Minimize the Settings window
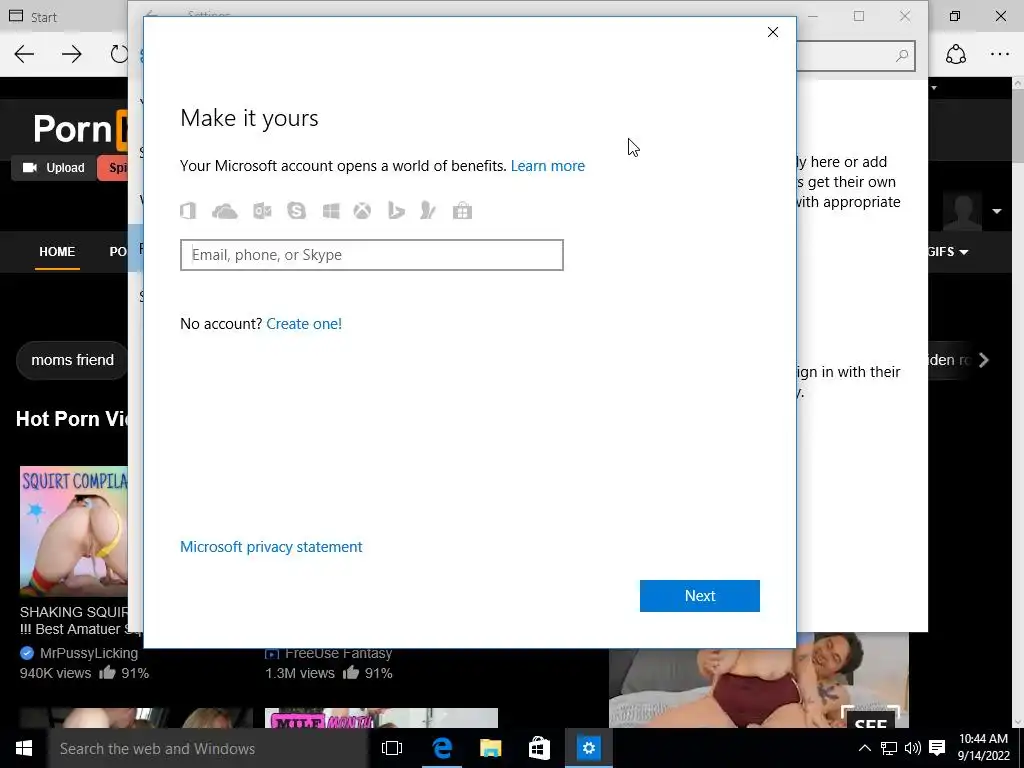This screenshot has width=1024, height=768. pyautogui.click(x=813, y=16)
